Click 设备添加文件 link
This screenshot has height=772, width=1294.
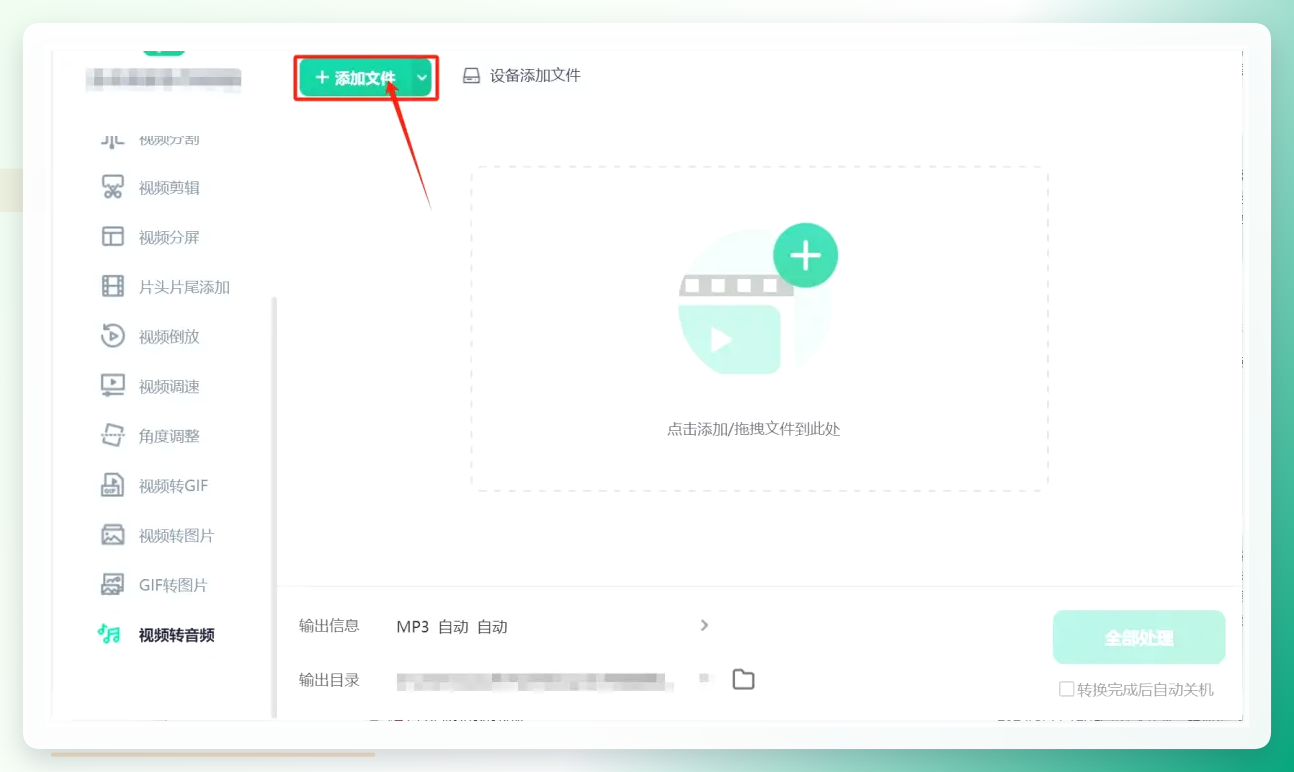[x=535, y=76]
